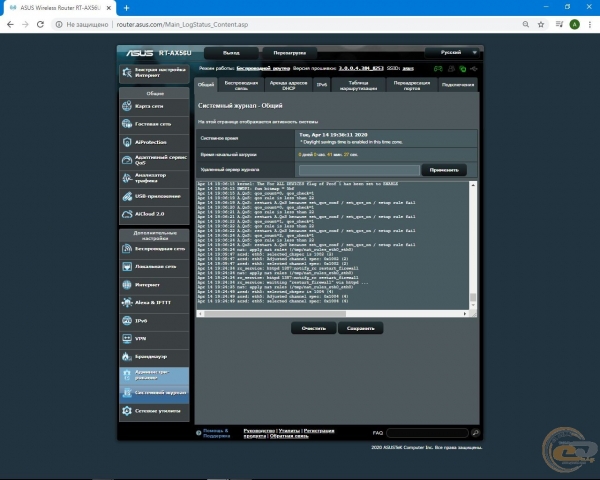Click the green gamepad status icon
Screen dimensions: 600x480
pos(438,69)
